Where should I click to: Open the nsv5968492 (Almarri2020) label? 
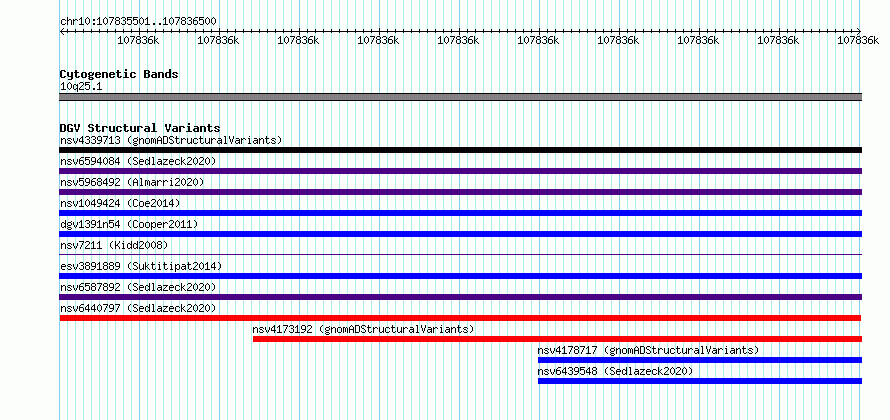[132, 182]
